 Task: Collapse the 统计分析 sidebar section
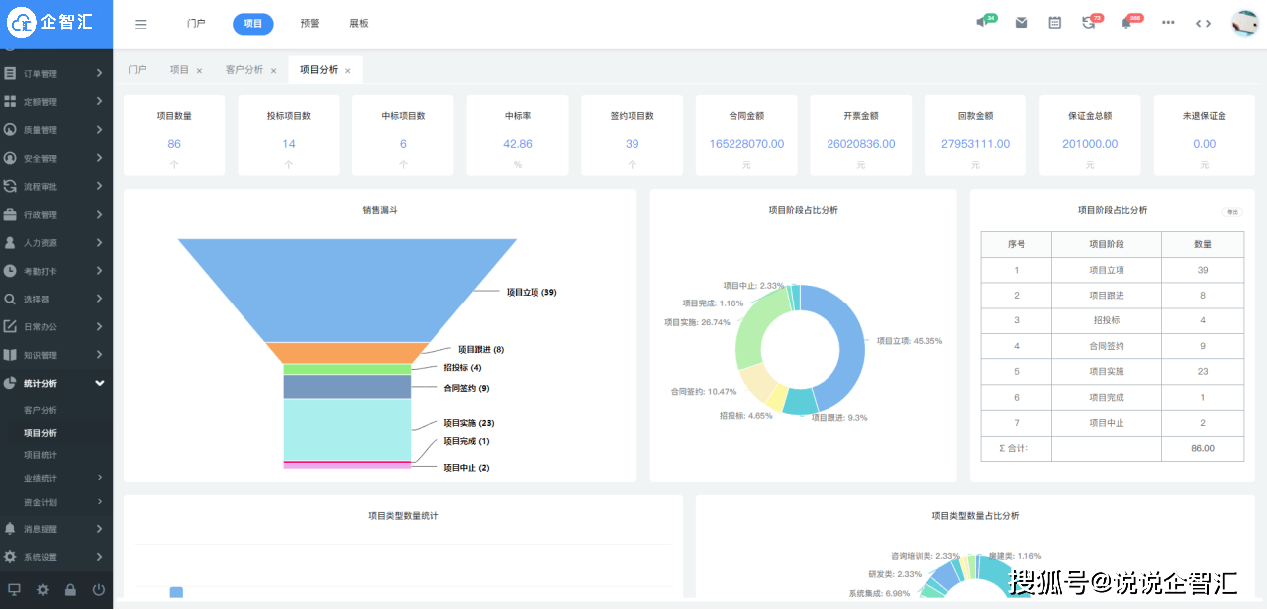[55, 383]
